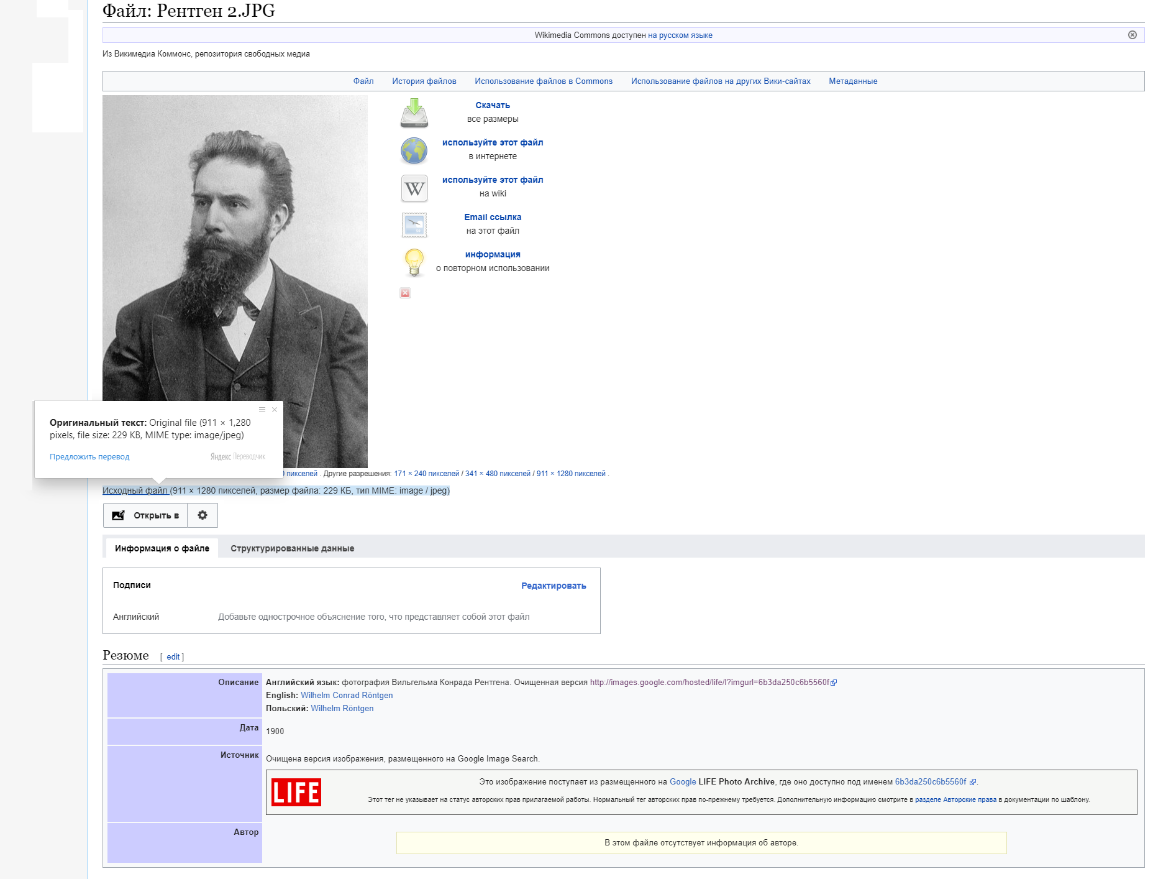Click the Wikipedia W icon
Viewport: 1153px width, 879px height.
[x=414, y=188]
